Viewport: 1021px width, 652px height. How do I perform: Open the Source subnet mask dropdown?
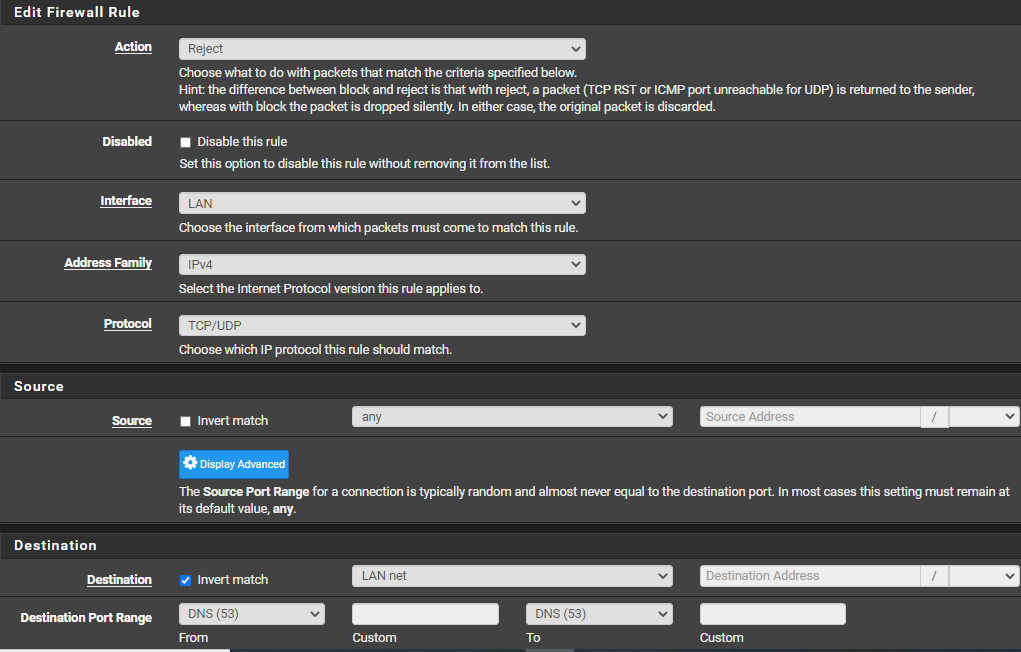[984, 417]
